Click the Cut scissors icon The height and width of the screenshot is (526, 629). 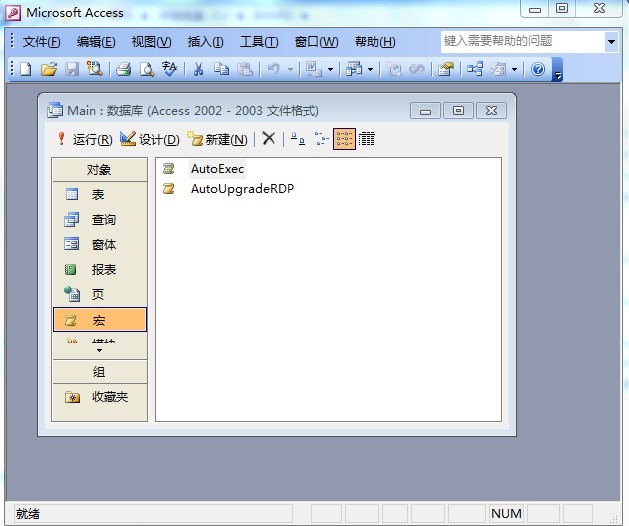[198, 69]
